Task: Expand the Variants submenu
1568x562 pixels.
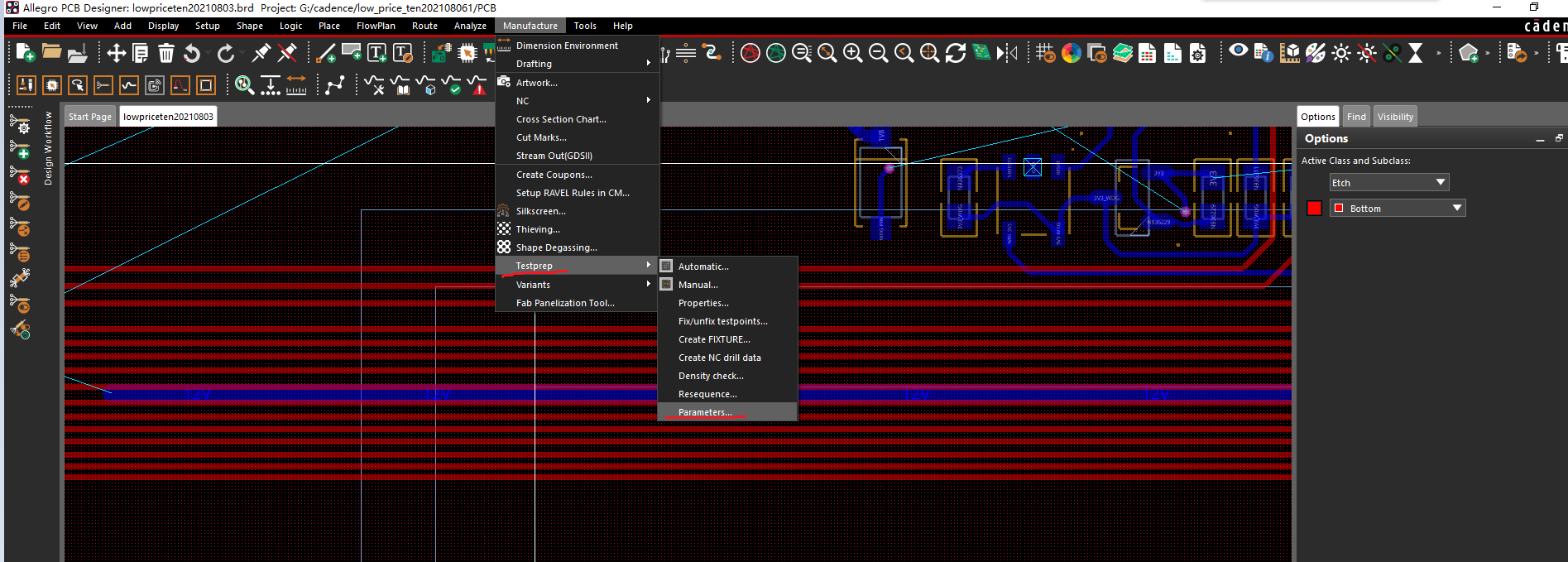Action: (577, 285)
